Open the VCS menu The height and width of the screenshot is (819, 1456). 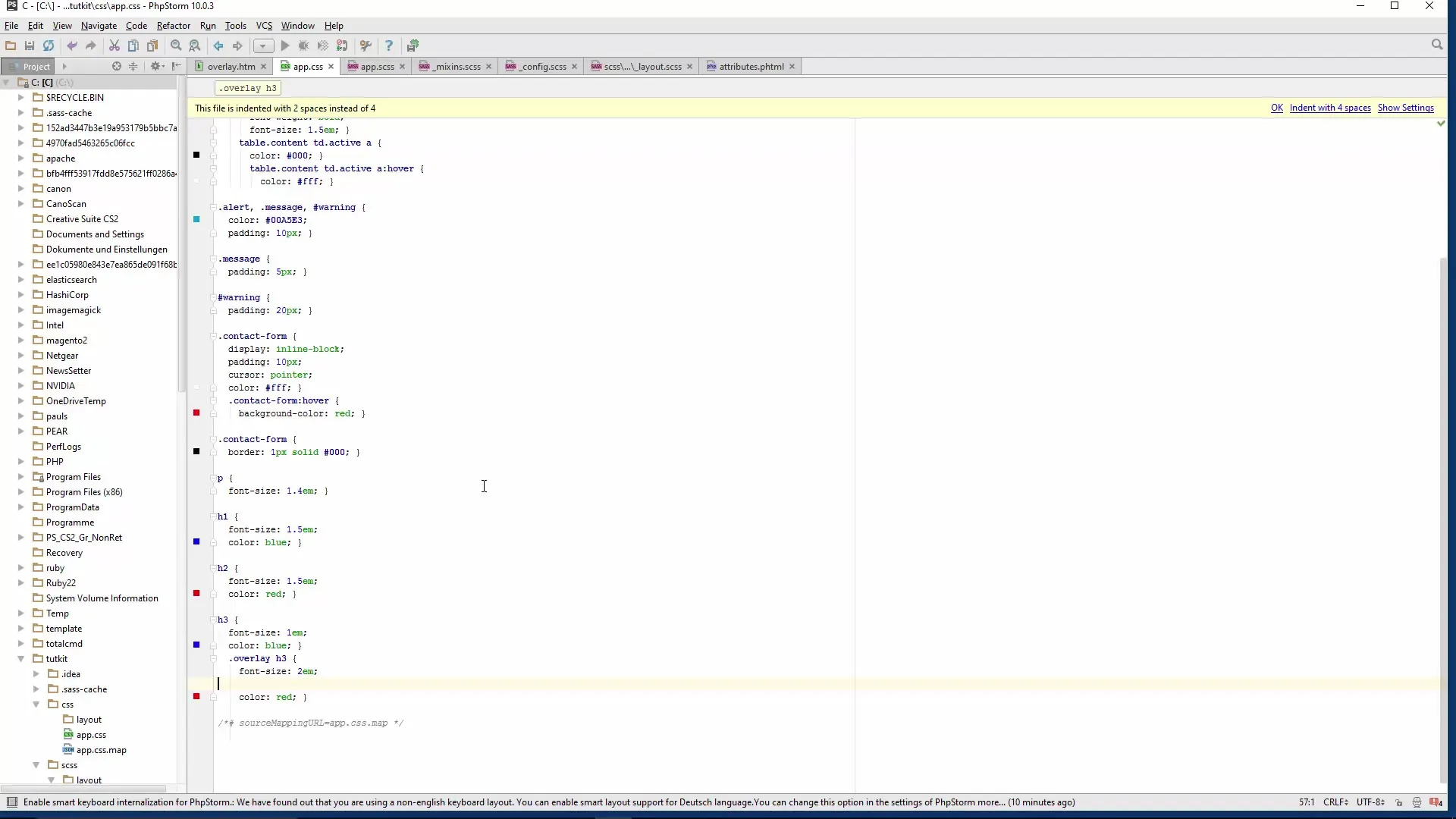[264, 25]
